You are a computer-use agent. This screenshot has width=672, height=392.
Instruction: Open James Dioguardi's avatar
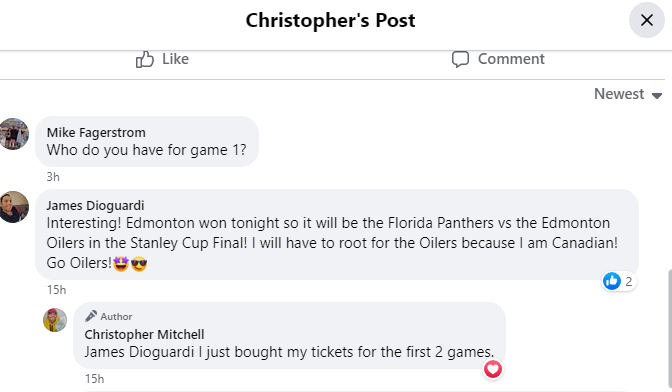14,207
